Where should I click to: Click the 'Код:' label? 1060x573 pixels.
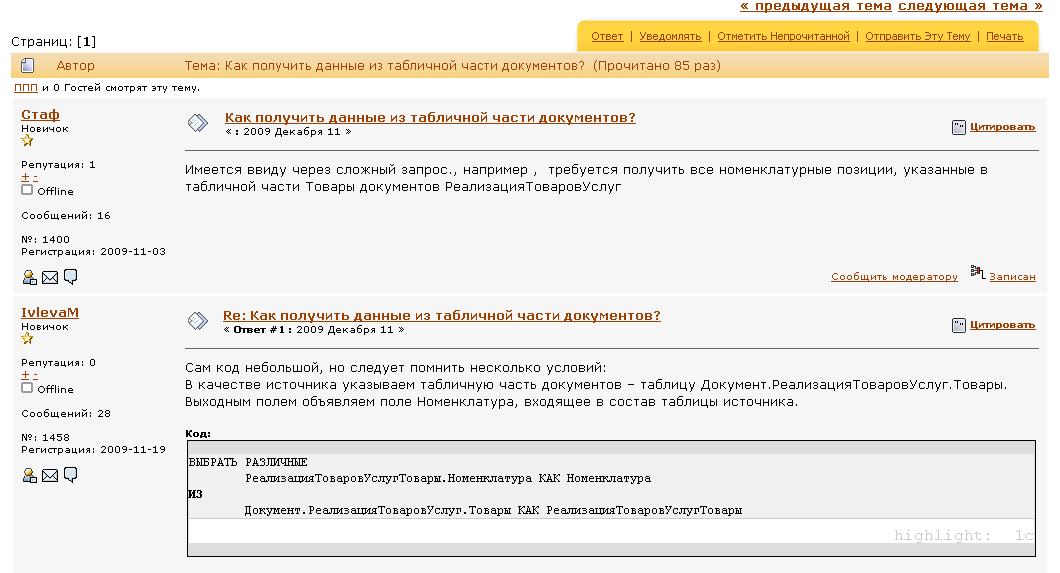pyautogui.click(x=198, y=434)
